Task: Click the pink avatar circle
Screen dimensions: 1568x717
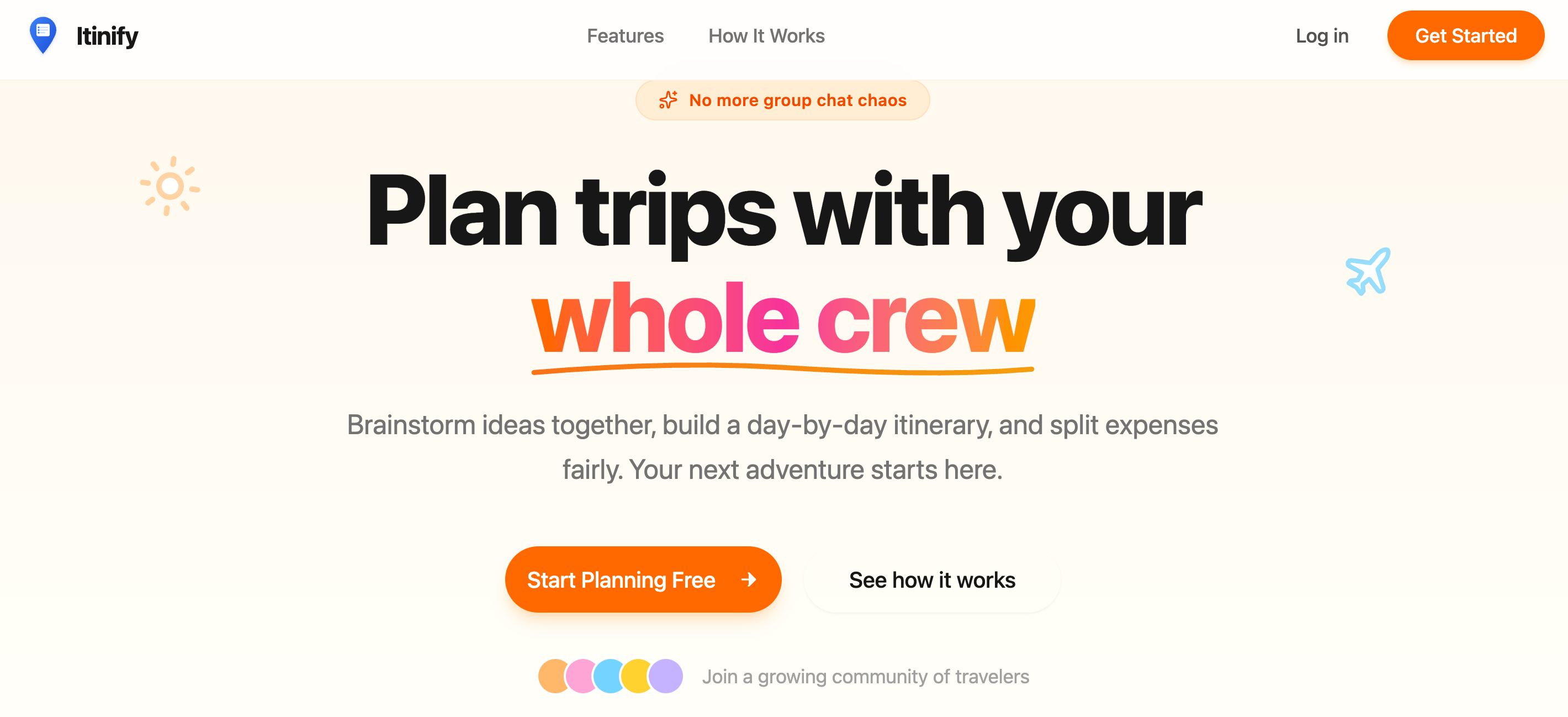Action: coord(580,676)
